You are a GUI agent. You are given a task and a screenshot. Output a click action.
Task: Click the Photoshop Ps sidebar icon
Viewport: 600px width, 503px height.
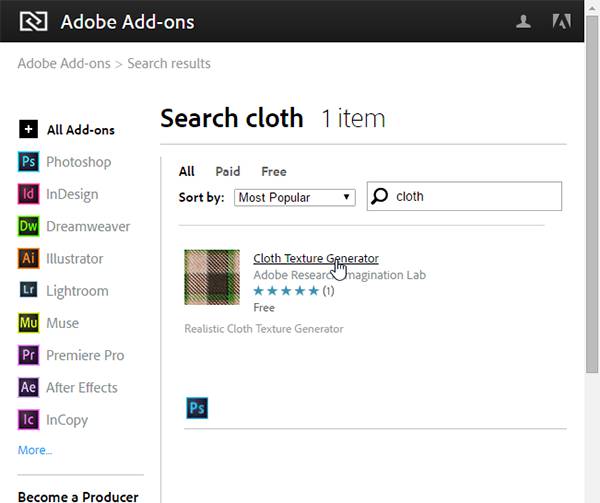coord(28,161)
